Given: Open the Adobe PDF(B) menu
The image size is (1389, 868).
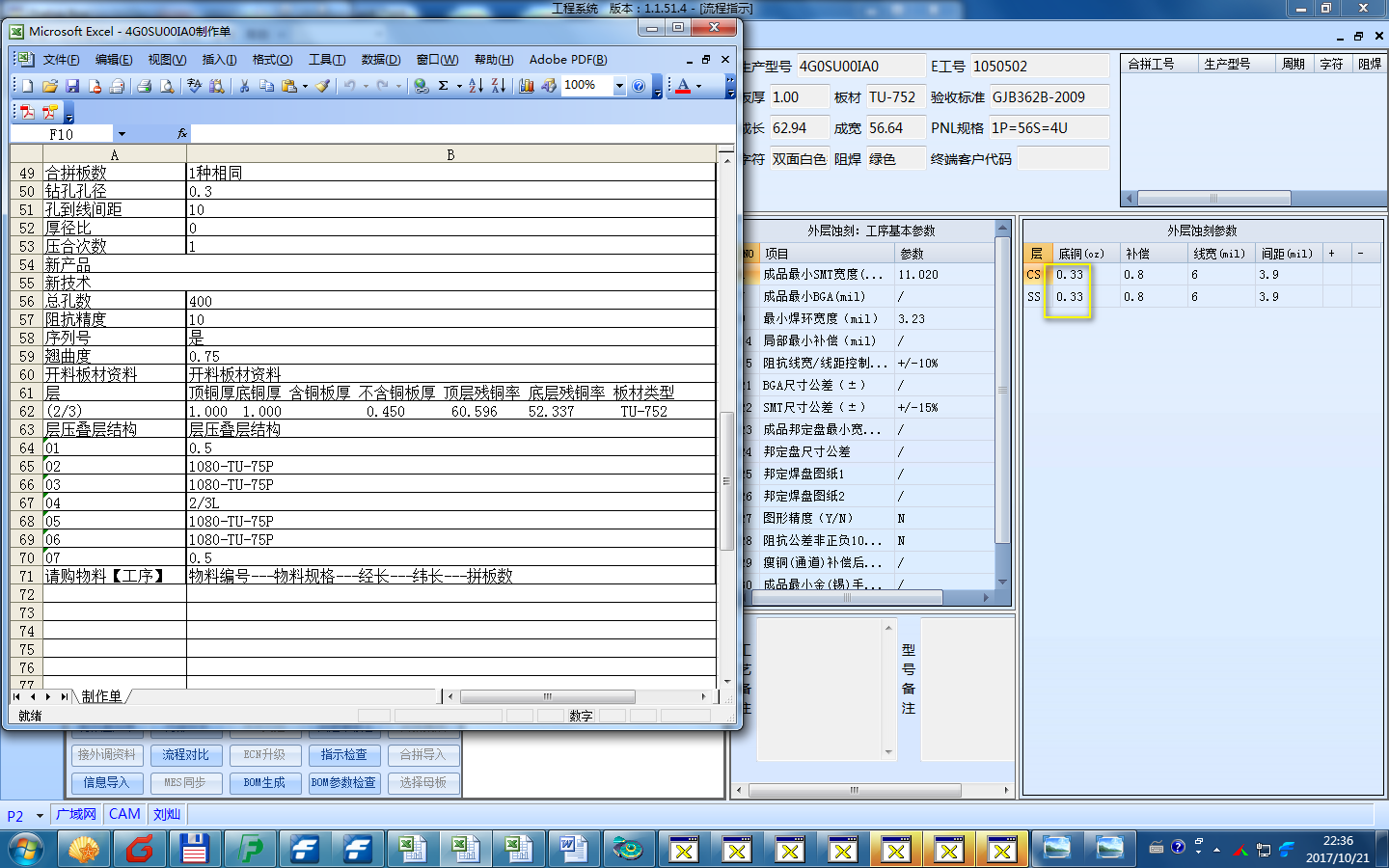Looking at the screenshot, I should (568, 60).
